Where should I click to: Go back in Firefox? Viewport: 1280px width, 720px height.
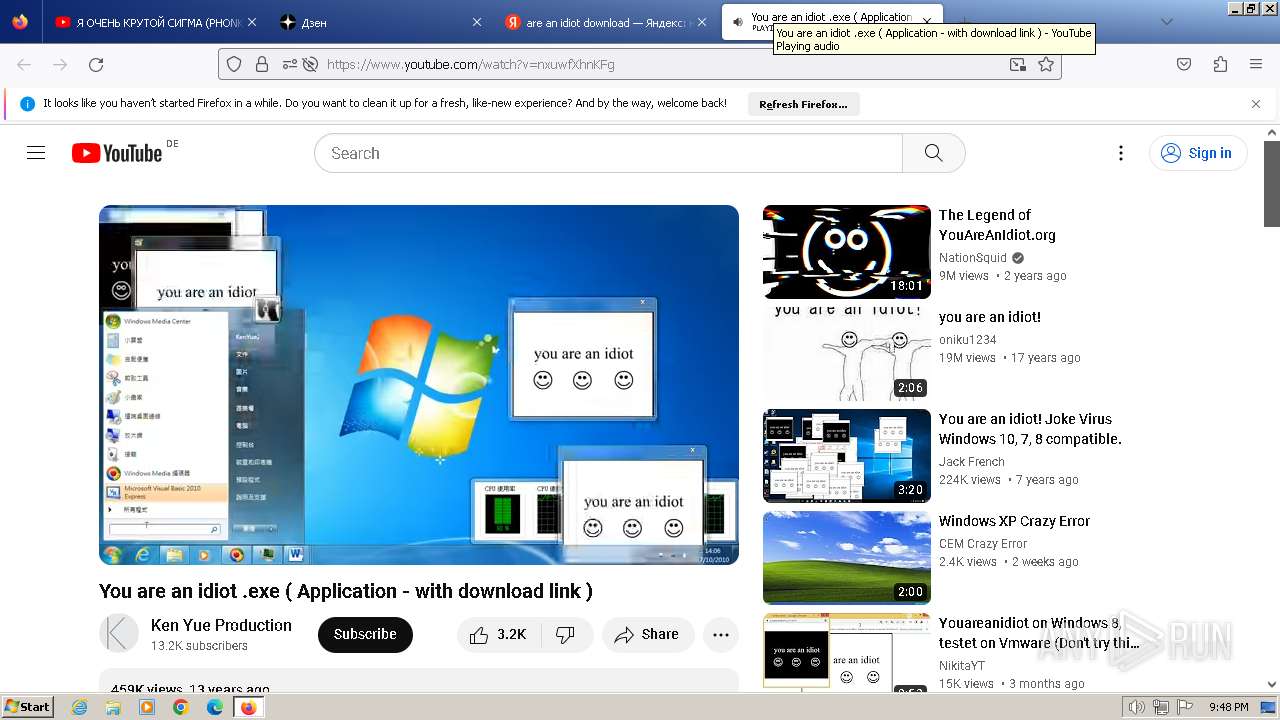(24, 64)
